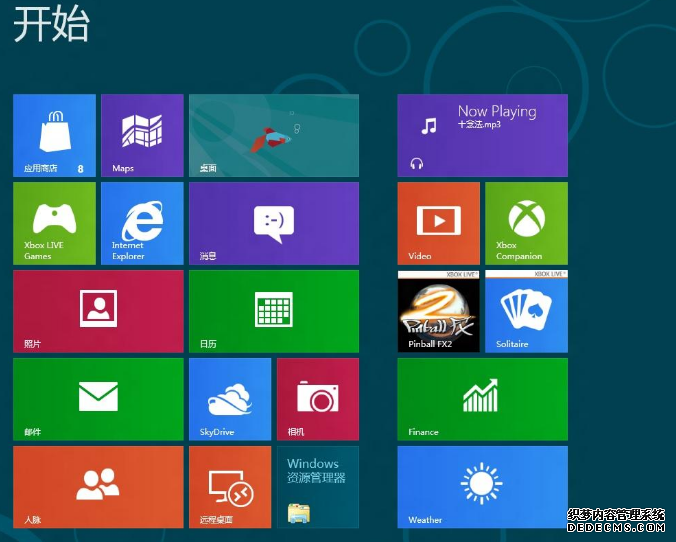The height and width of the screenshot is (542, 676).
Task: Open the 邮件 Mail tile
Action: (98, 399)
